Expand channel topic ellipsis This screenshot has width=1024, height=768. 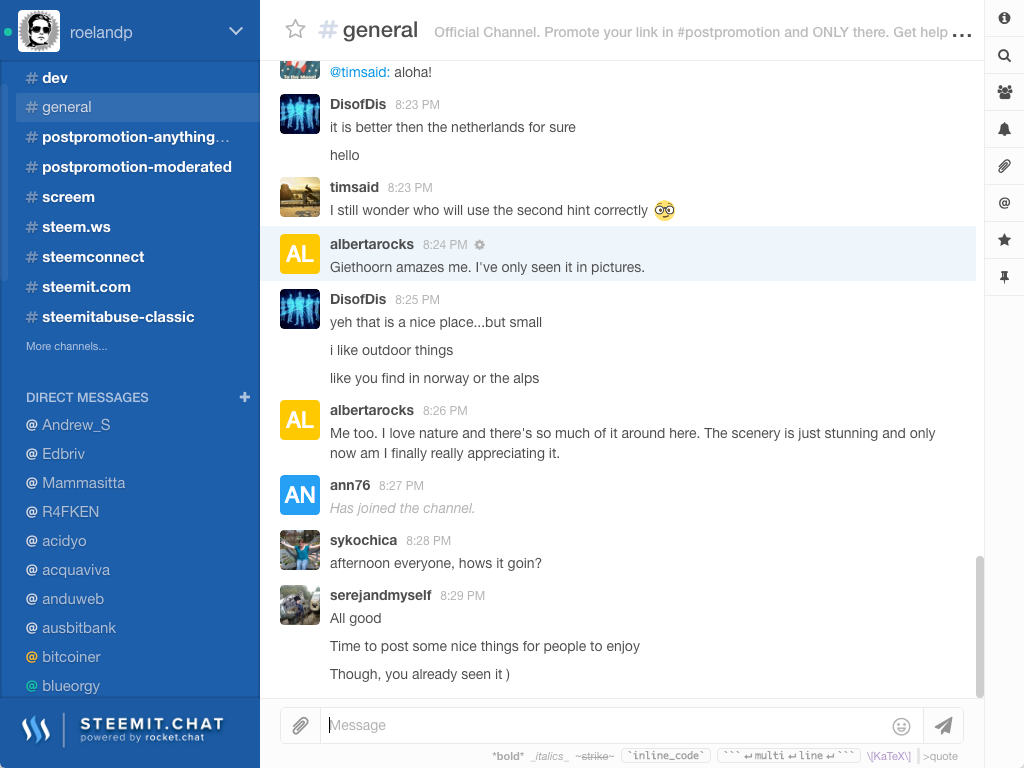[962, 33]
